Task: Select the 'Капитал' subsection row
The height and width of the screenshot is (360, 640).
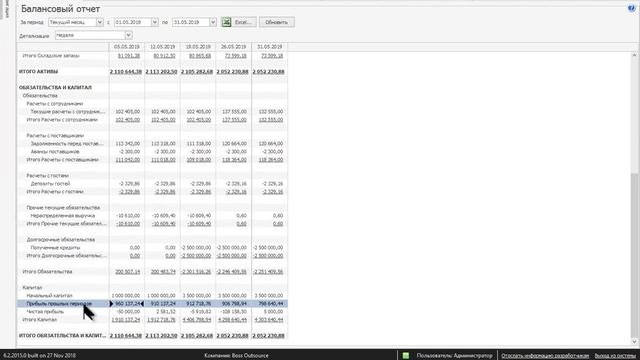Action: (x=32, y=288)
